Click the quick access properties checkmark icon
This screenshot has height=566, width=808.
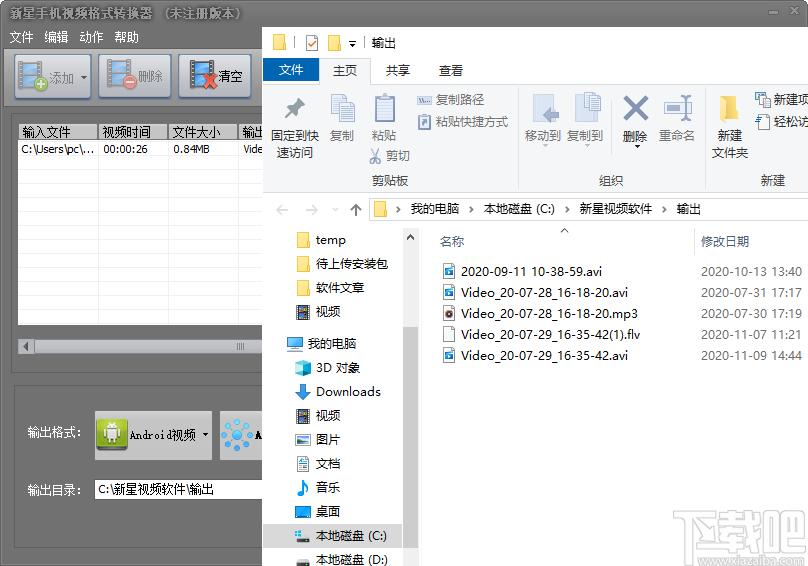coord(312,43)
